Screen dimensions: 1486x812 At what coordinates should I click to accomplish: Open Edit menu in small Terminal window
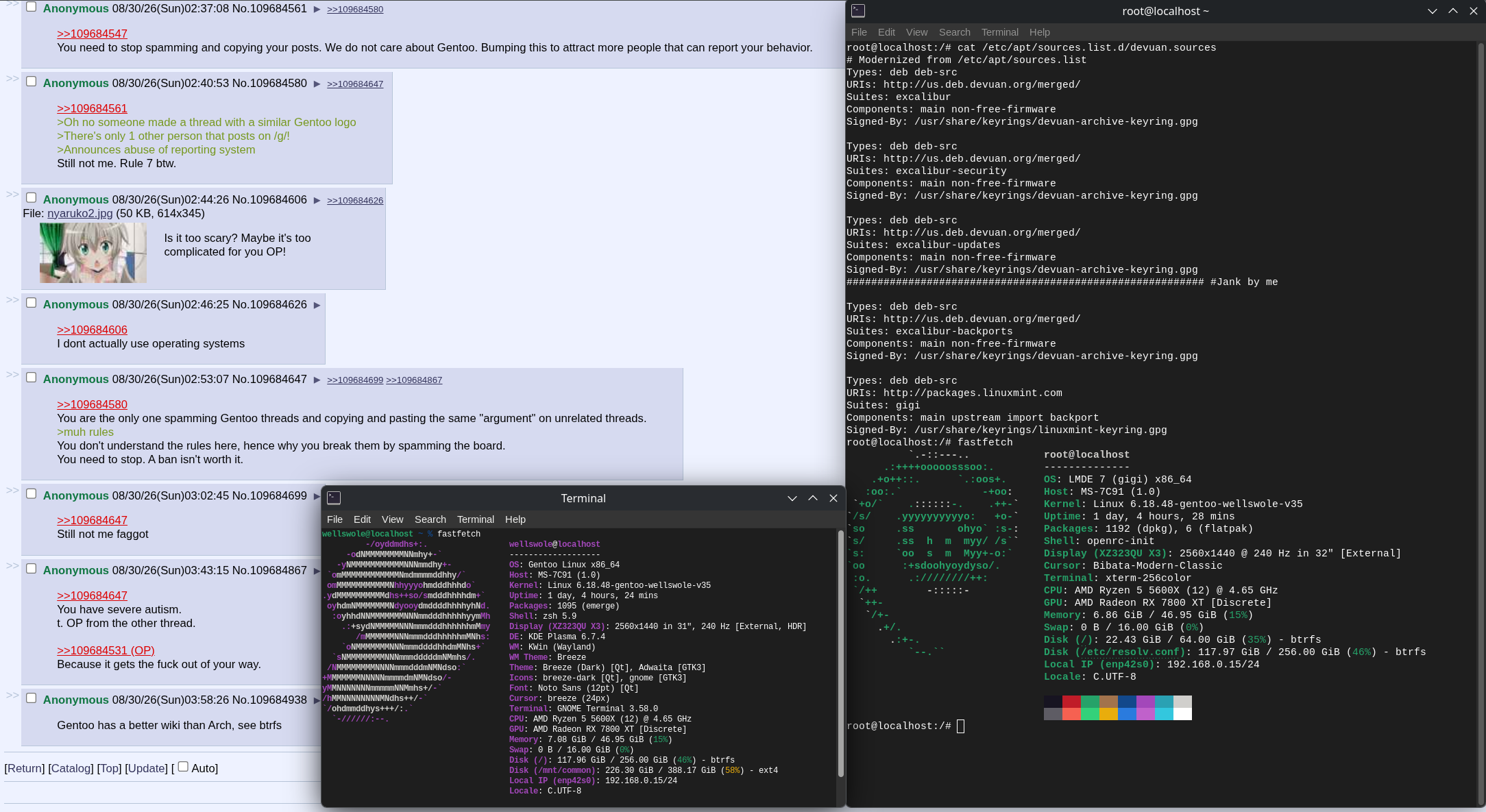tap(362, 519)
